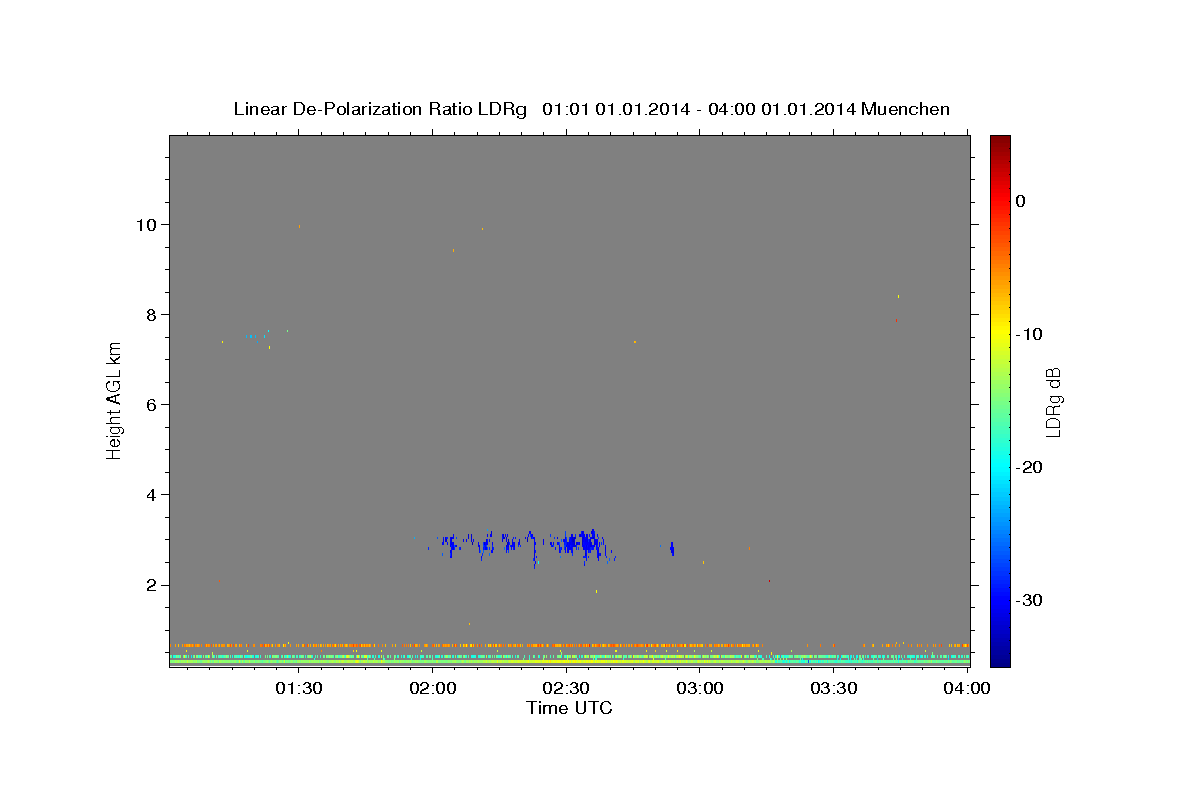Select the 04:00 time tick label

pos(967,688)
